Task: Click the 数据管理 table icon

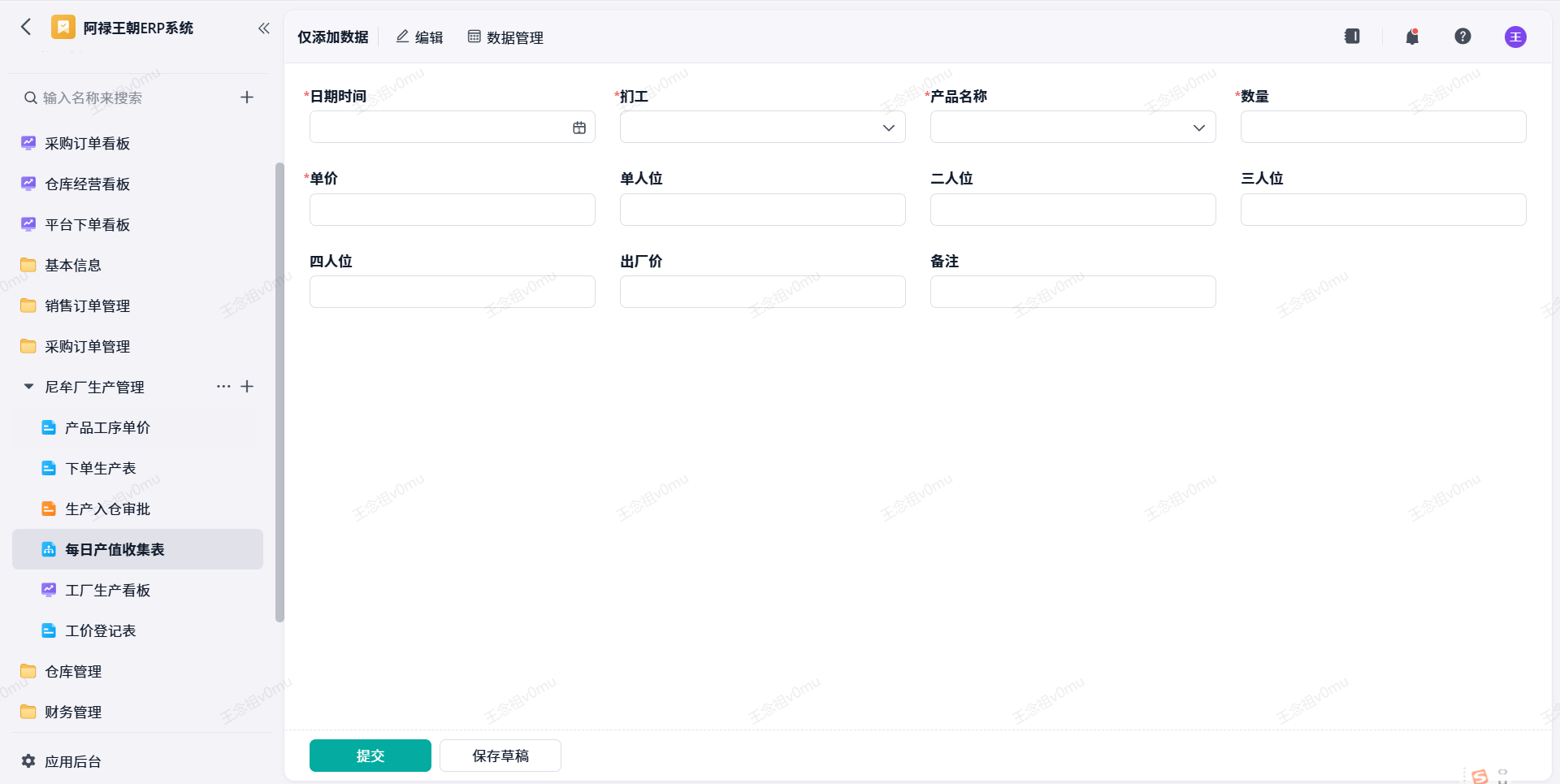Action: (x=474, y=37)
